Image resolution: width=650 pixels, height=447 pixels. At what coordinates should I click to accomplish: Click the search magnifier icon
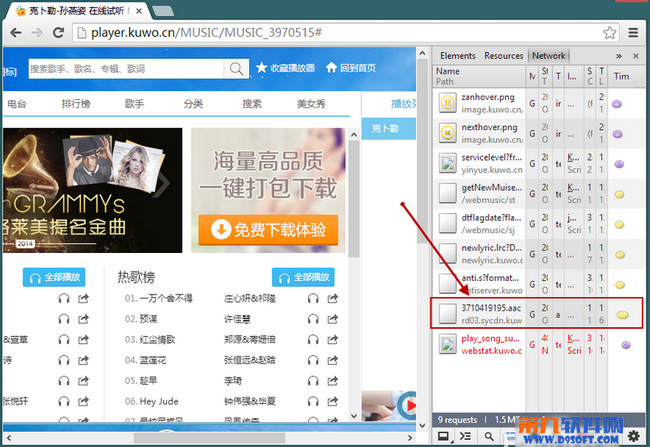[236, 68]
